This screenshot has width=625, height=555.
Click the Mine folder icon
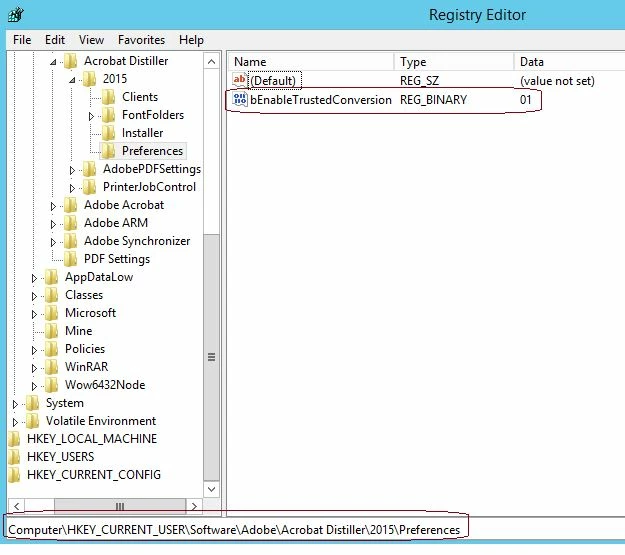pos(52,331)
